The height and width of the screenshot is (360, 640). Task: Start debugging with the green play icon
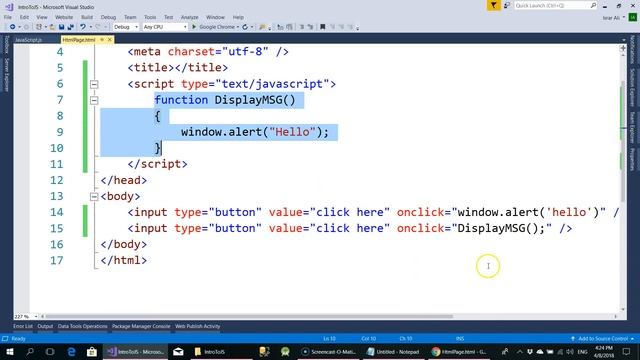tap(194, 27)
